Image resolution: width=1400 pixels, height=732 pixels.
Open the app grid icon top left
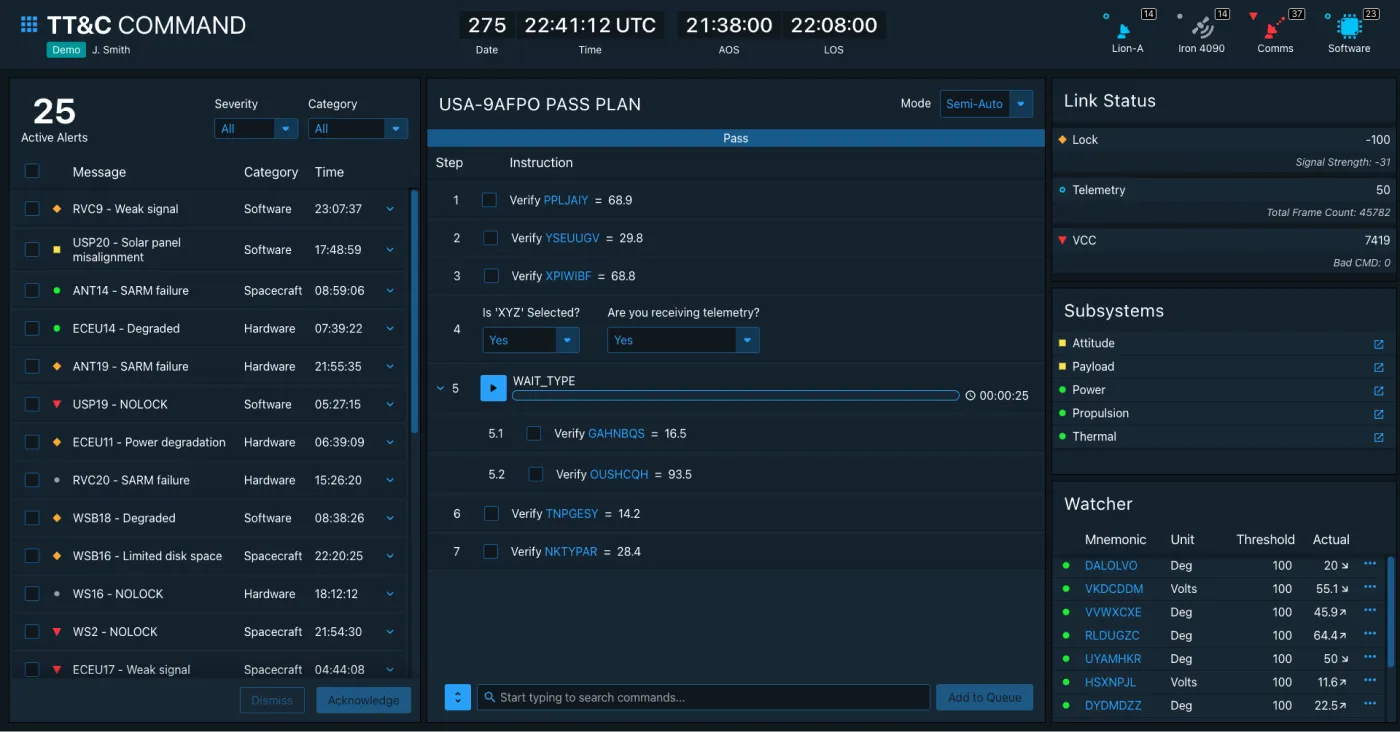click(x=28, y=24)
